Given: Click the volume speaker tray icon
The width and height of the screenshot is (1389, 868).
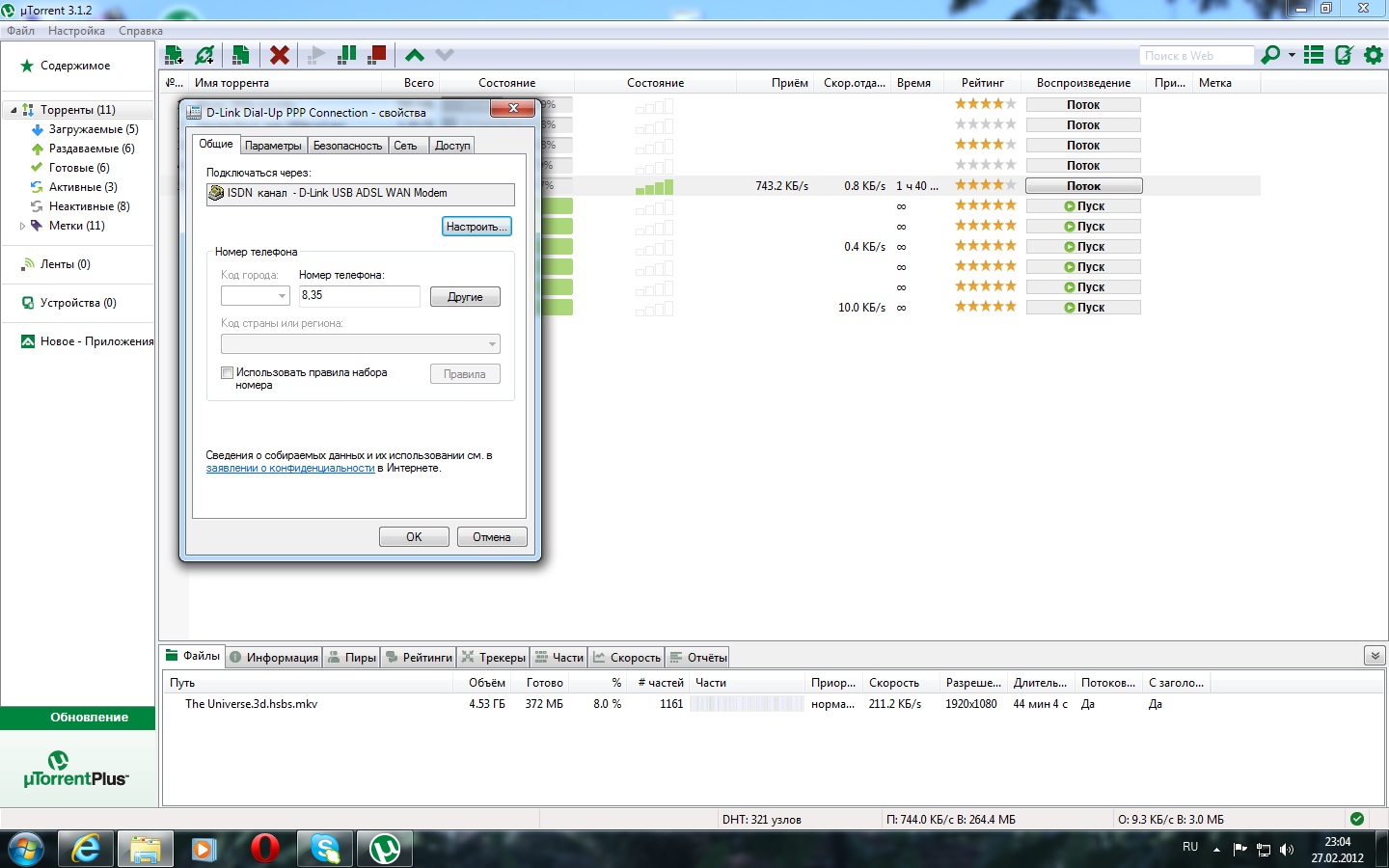Looking at the screenshot, I should [1287, 850].
